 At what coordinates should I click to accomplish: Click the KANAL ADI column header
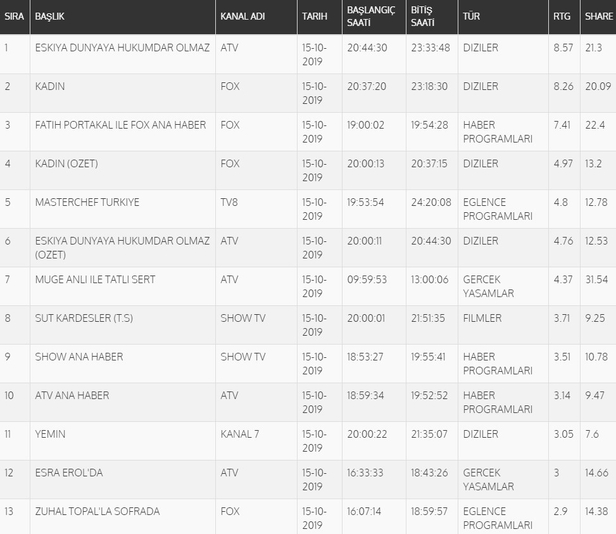(244, 17)
